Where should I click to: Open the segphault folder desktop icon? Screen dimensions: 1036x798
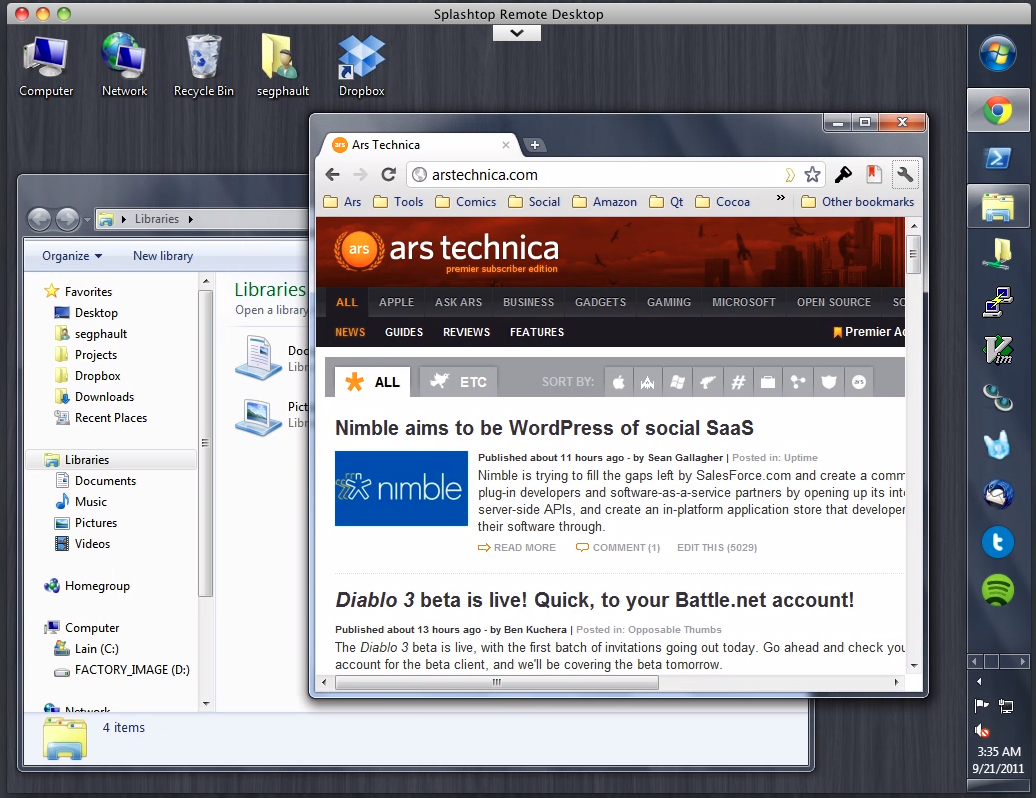pos(283,66)
